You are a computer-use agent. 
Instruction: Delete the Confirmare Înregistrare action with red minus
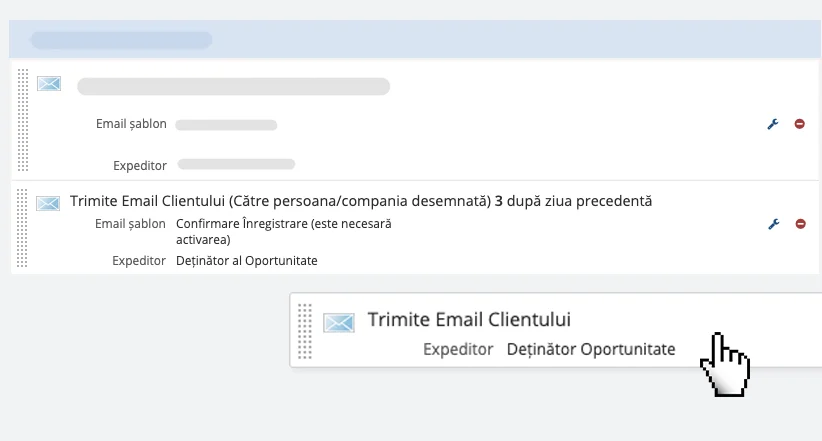[x=801, y=224]
